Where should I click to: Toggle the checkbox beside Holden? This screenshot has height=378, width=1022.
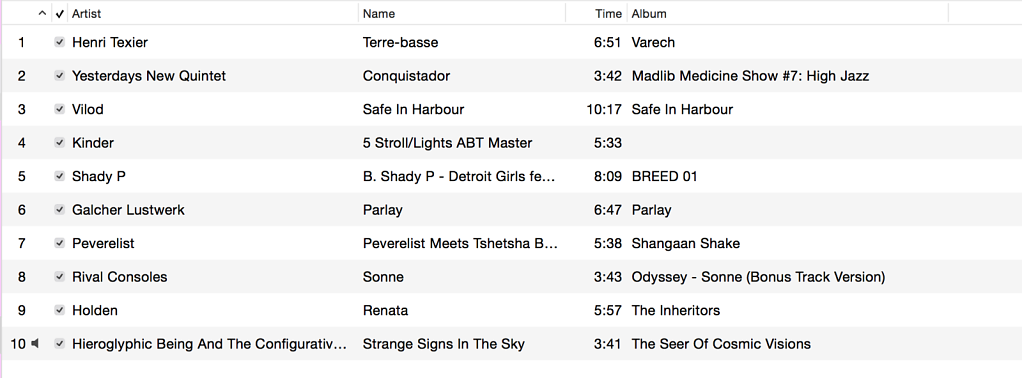pos(60,310)
